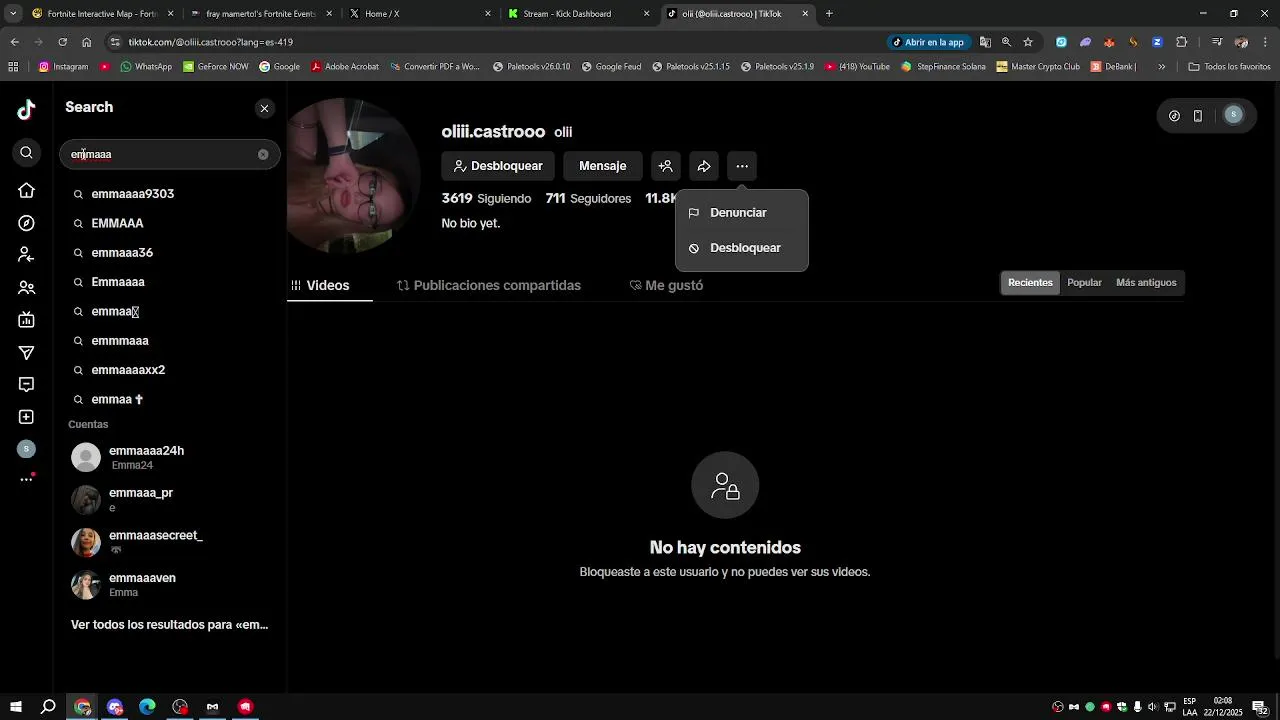1280x720 pixels.
Task: Clear the search field text
Action: (263, 154)
